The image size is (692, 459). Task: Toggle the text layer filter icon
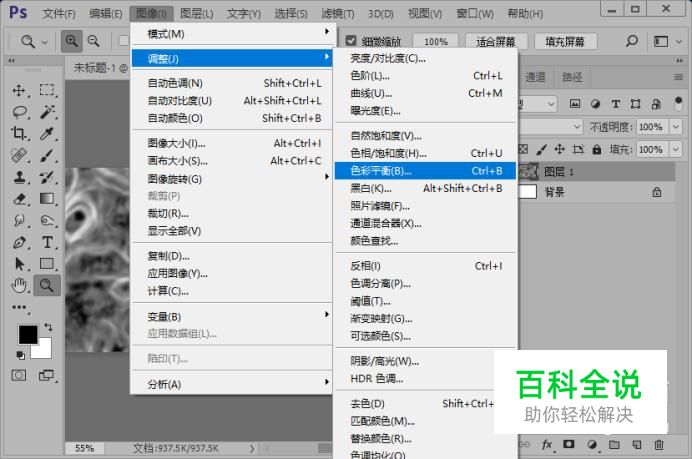tap(615, 104)
